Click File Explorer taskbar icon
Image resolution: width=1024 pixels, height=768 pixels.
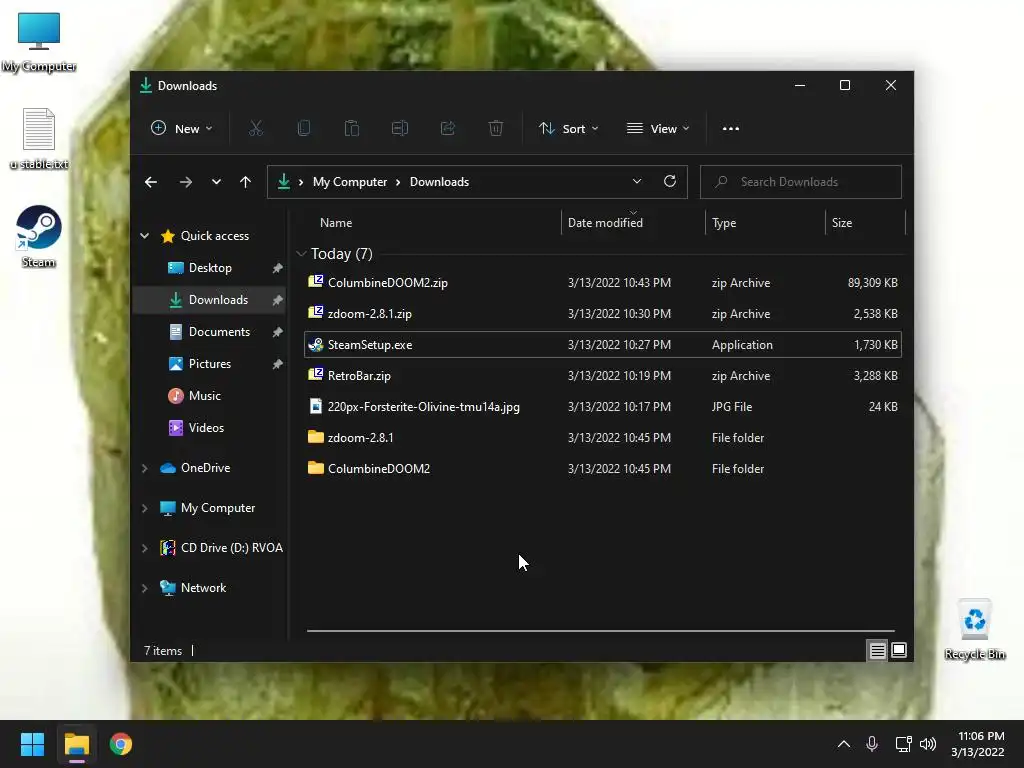coord(76,744)
